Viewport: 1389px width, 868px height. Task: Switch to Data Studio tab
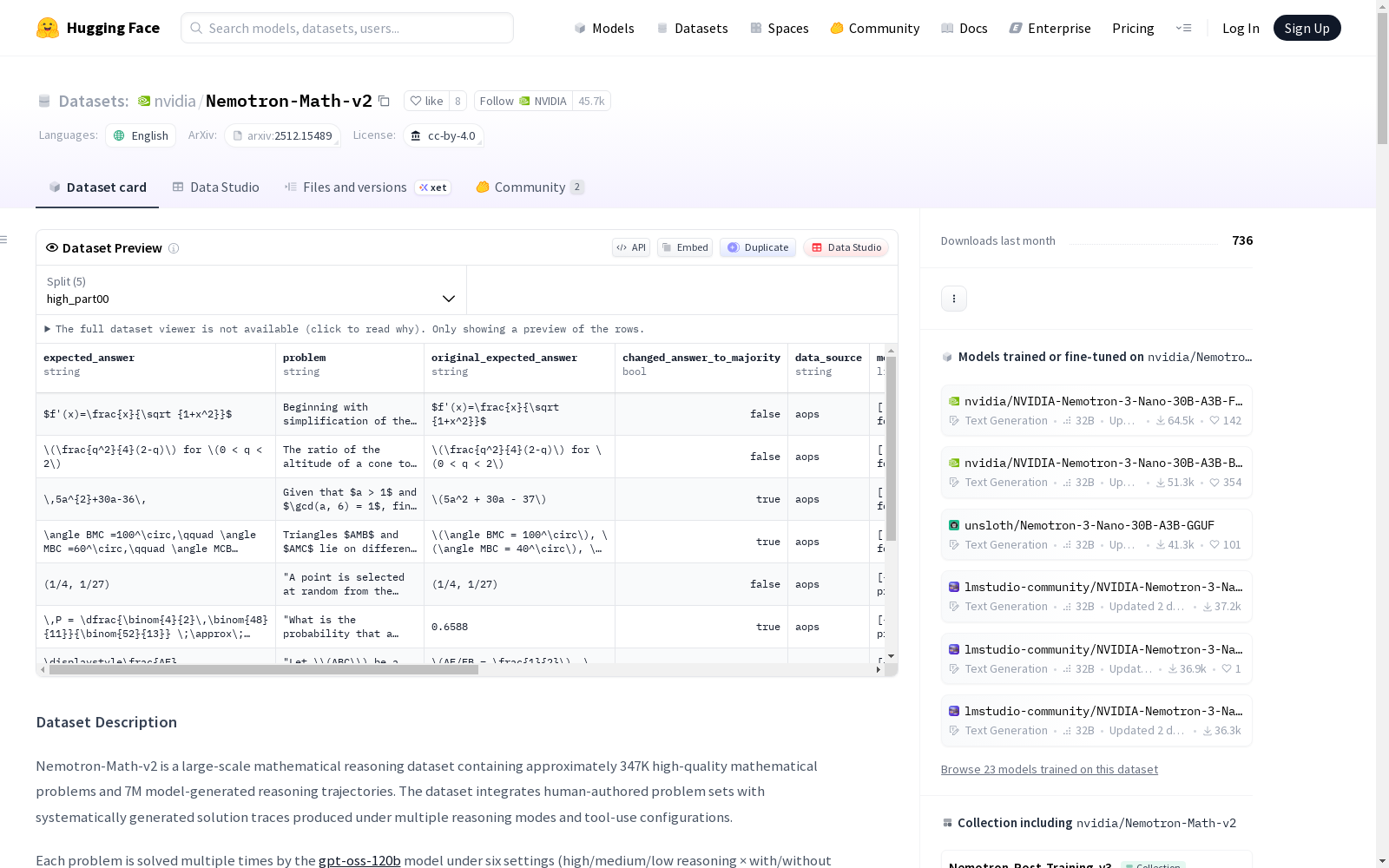click(215, 187)
